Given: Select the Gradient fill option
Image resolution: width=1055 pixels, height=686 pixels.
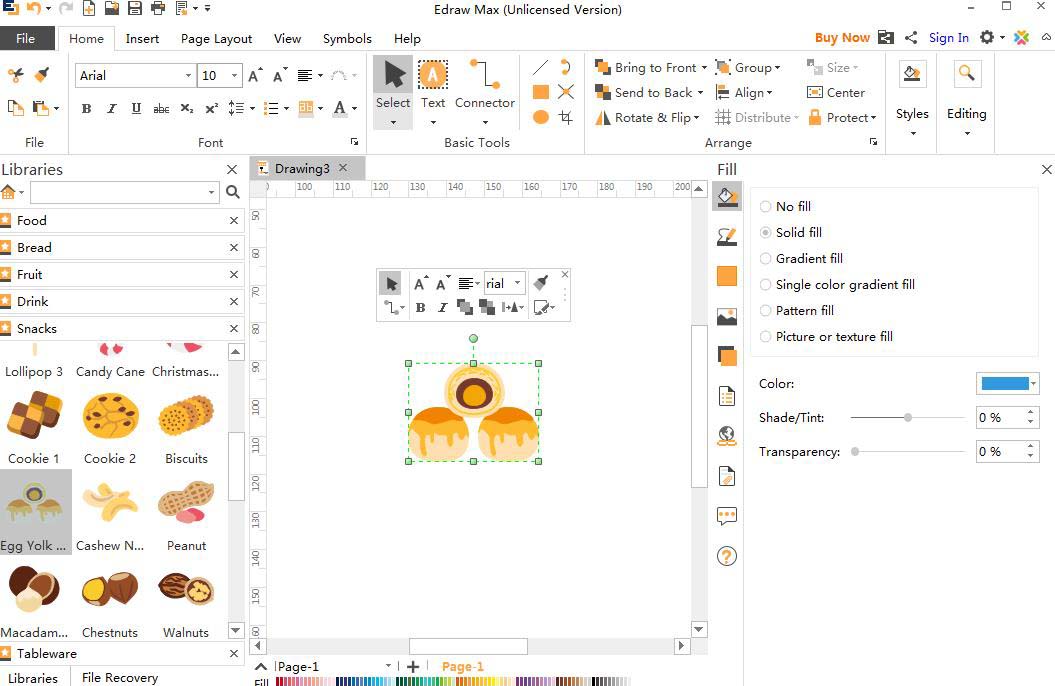Looking at the screenshot, I should point(801,258).
